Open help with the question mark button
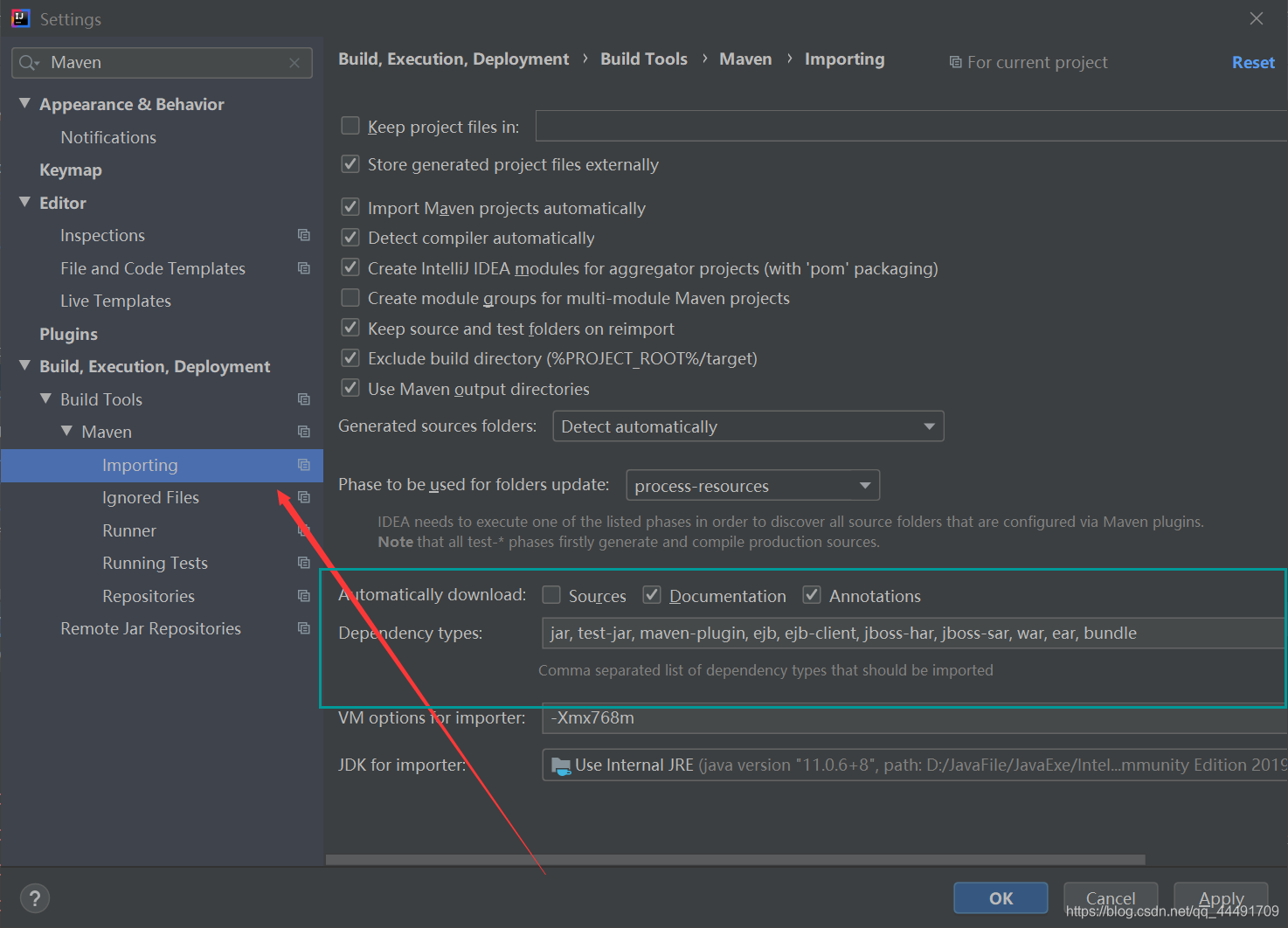Image resolution: width=1288 pixels, height=928 pixels. tap(35, 898)
